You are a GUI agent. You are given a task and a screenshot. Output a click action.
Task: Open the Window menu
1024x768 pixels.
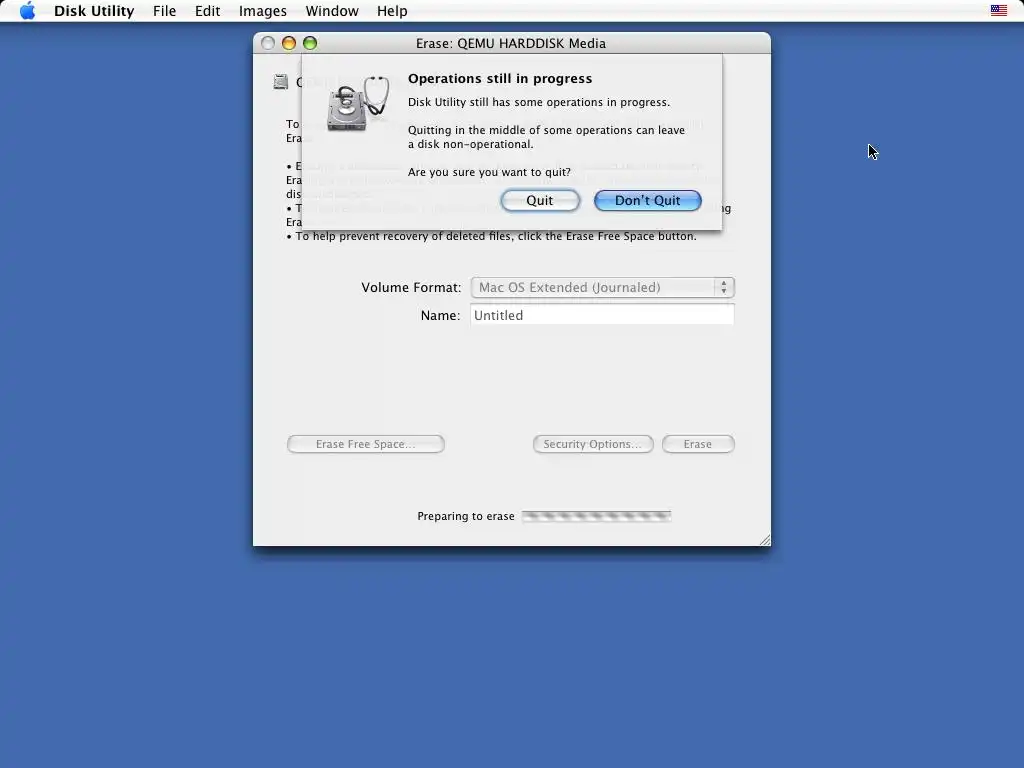pyautogui.click(x=332, y=11)
